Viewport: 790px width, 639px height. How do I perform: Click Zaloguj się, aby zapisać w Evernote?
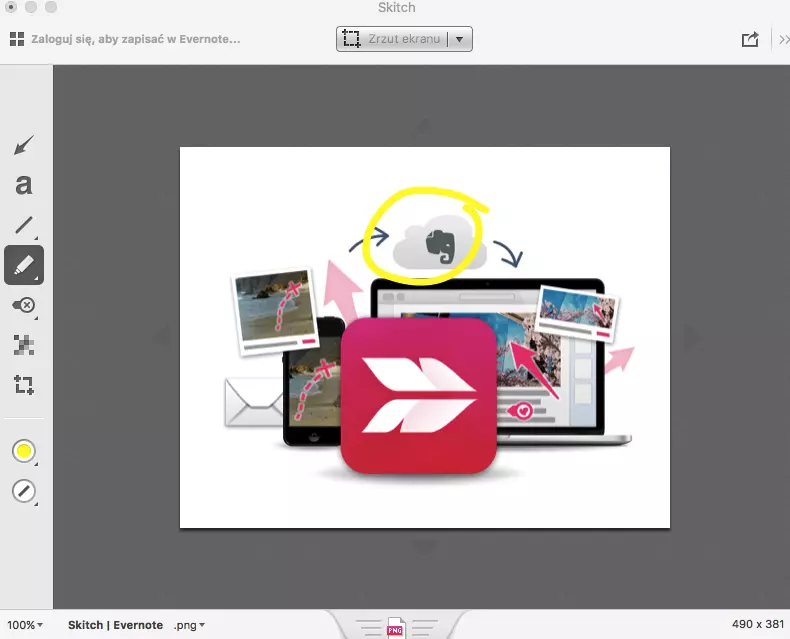tap(136, 39)
